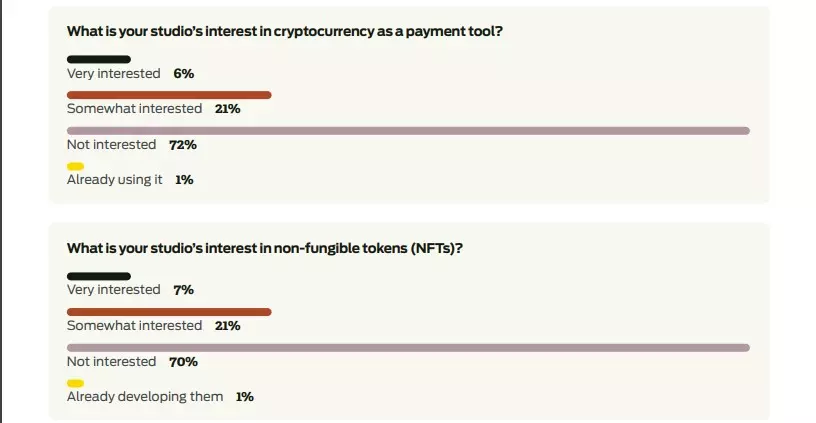Viewport: 816px width, 423px height.
Task: Click the 21% value in the NFT chart
Action: 227,326
